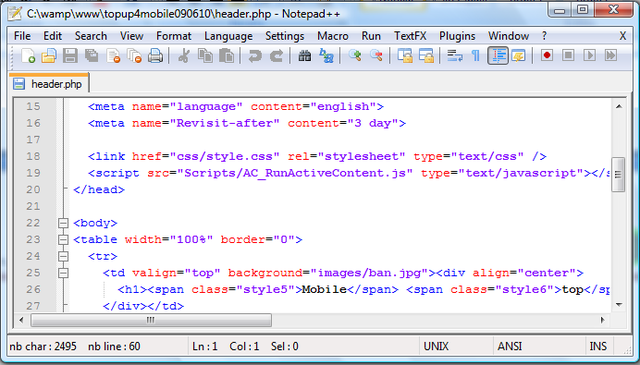The image size is (640, 365).
Task: Click the horizontal scrollbar thumb
Action: point(151,320)
